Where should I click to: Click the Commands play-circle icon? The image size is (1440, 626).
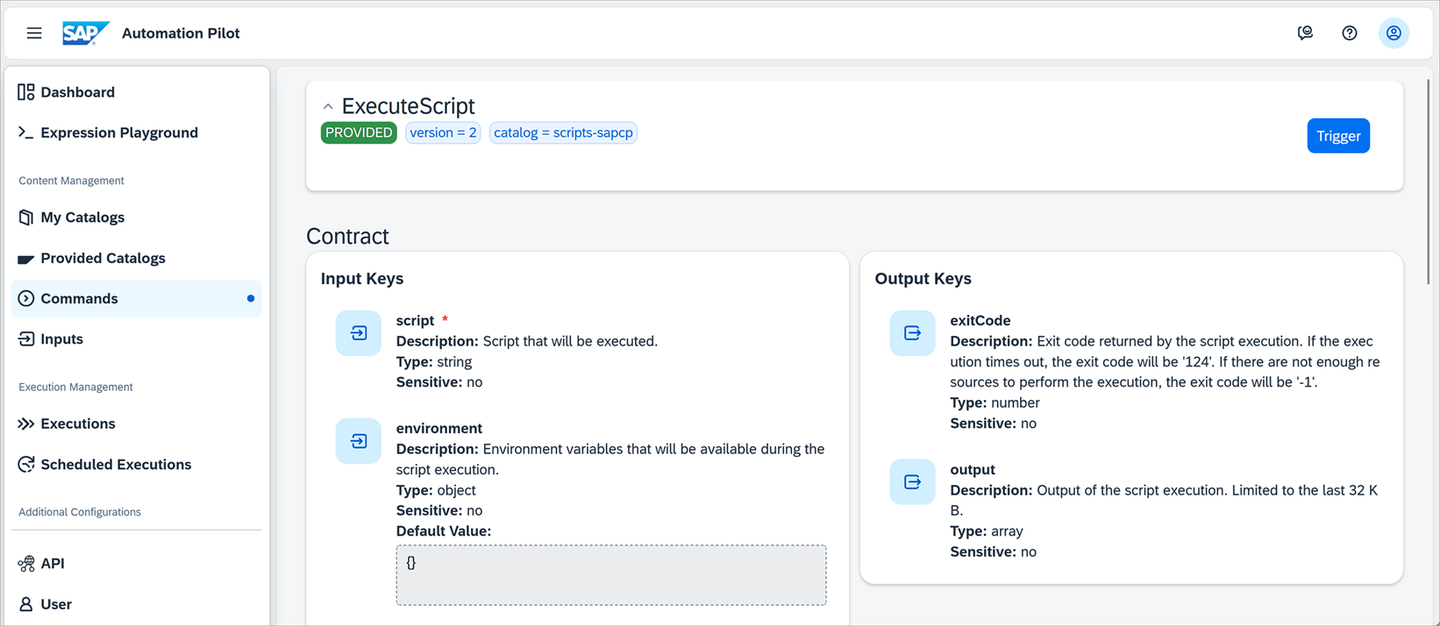click(x=26, y=298)
